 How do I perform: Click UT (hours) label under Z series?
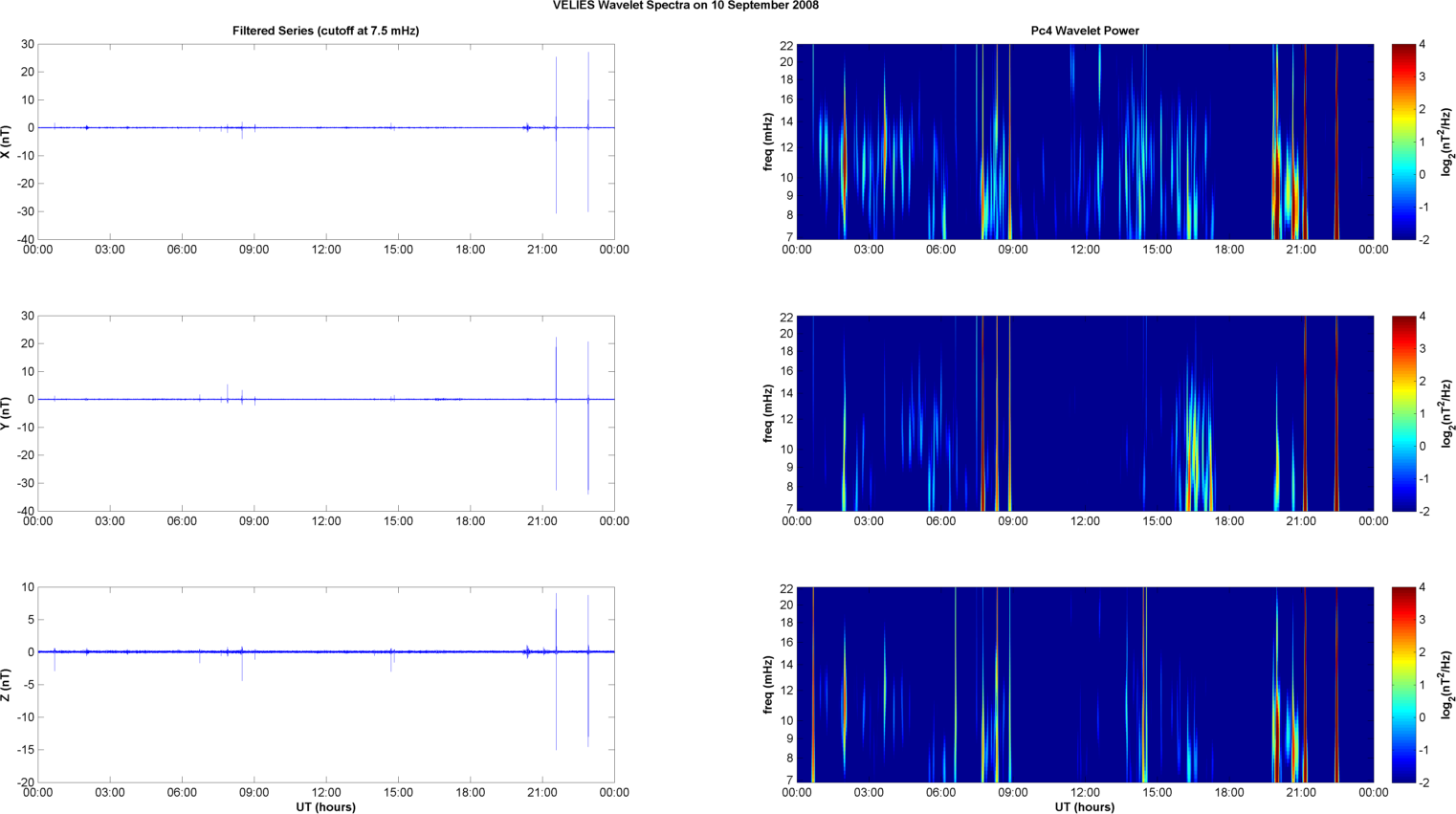325,807
